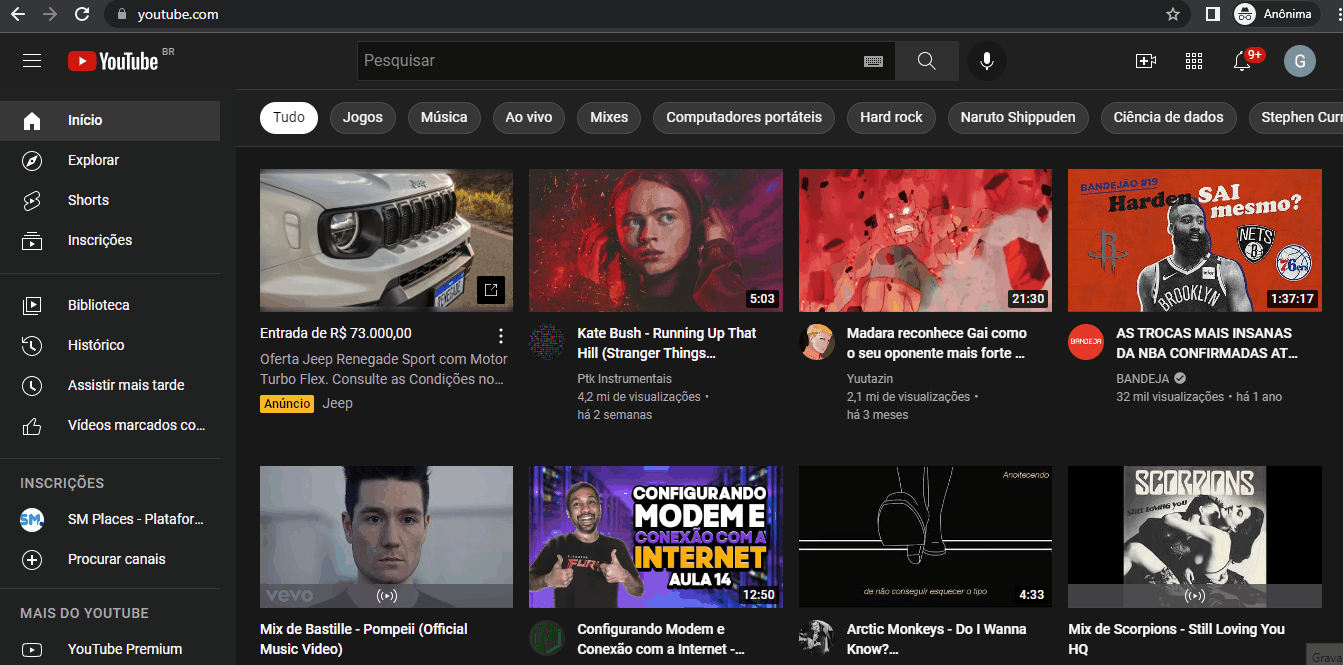Open SM Places channel subscription

[110, 519]
